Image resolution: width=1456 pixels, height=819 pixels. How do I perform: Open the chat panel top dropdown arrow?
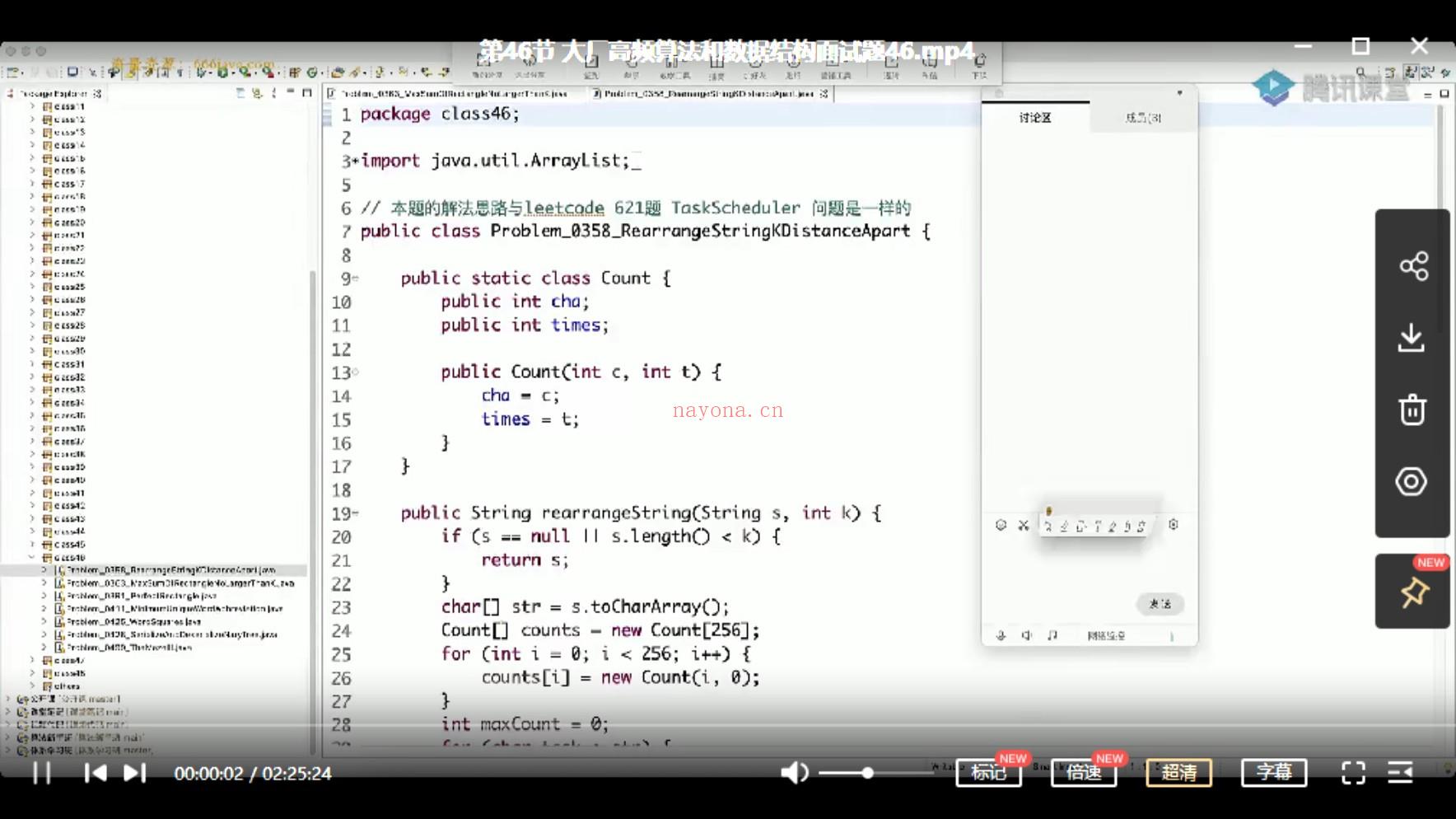[x=1180, y=93]
